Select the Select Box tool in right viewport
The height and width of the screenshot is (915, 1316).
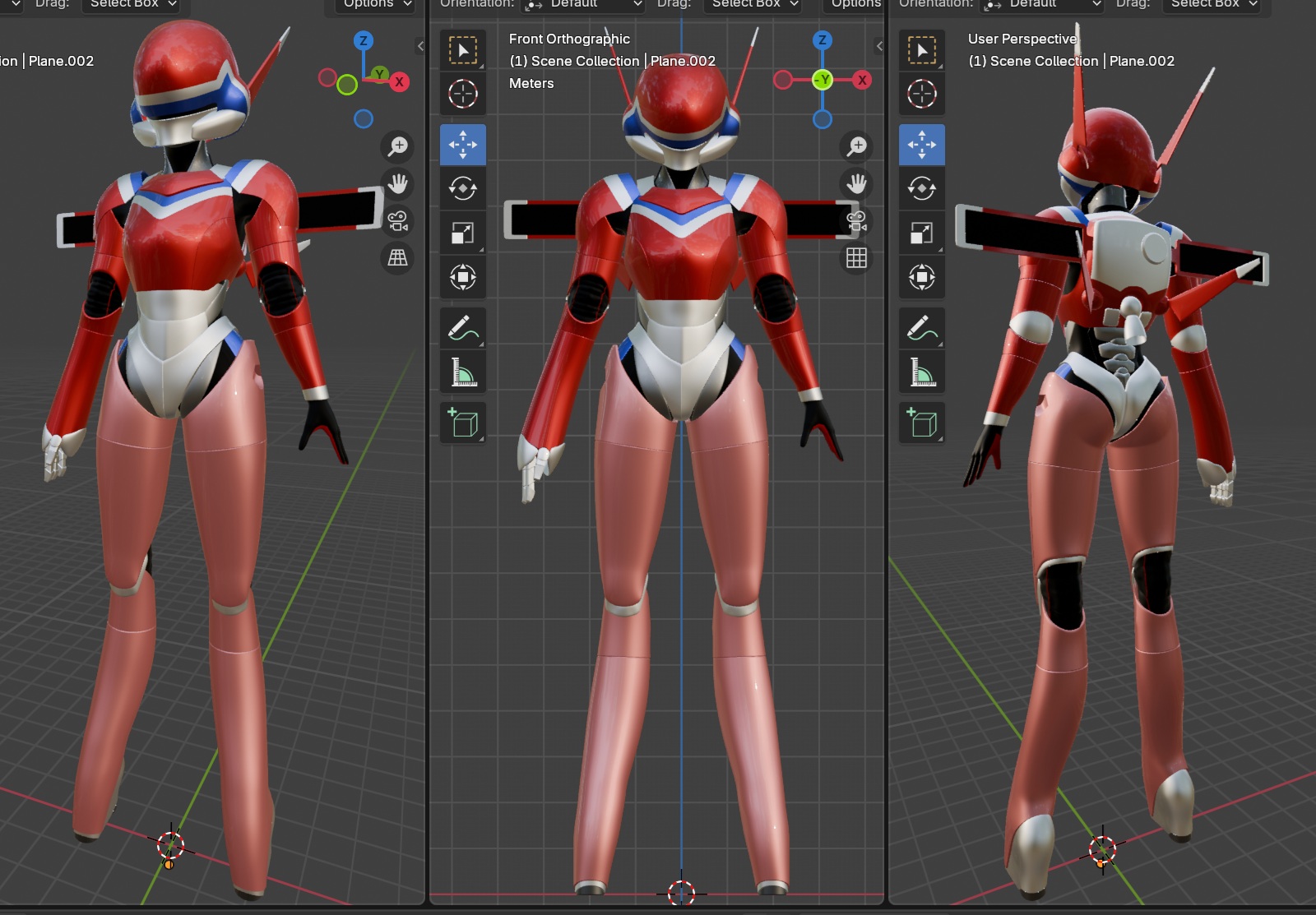pos(922,50)
